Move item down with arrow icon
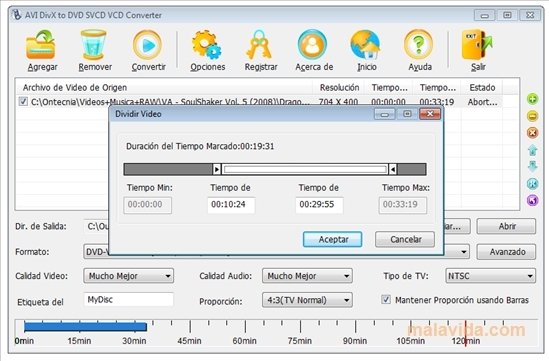The width and height of the screenshot is (549, 361). [x=533, y=166]
